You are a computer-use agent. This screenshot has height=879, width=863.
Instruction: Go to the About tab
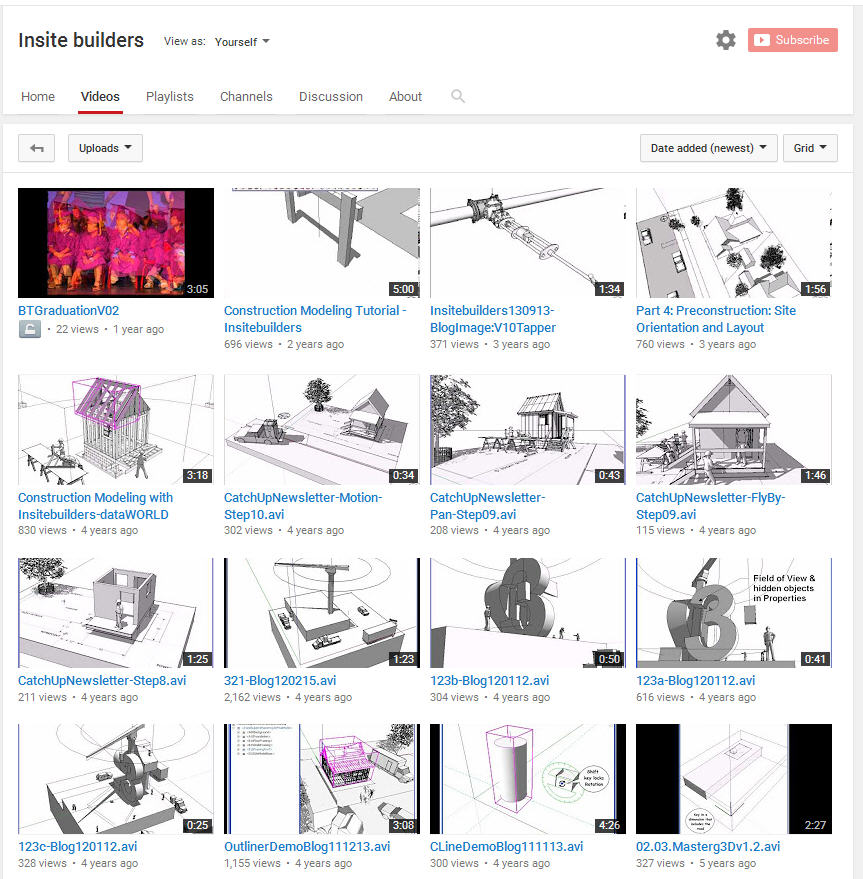coord(405,96)
